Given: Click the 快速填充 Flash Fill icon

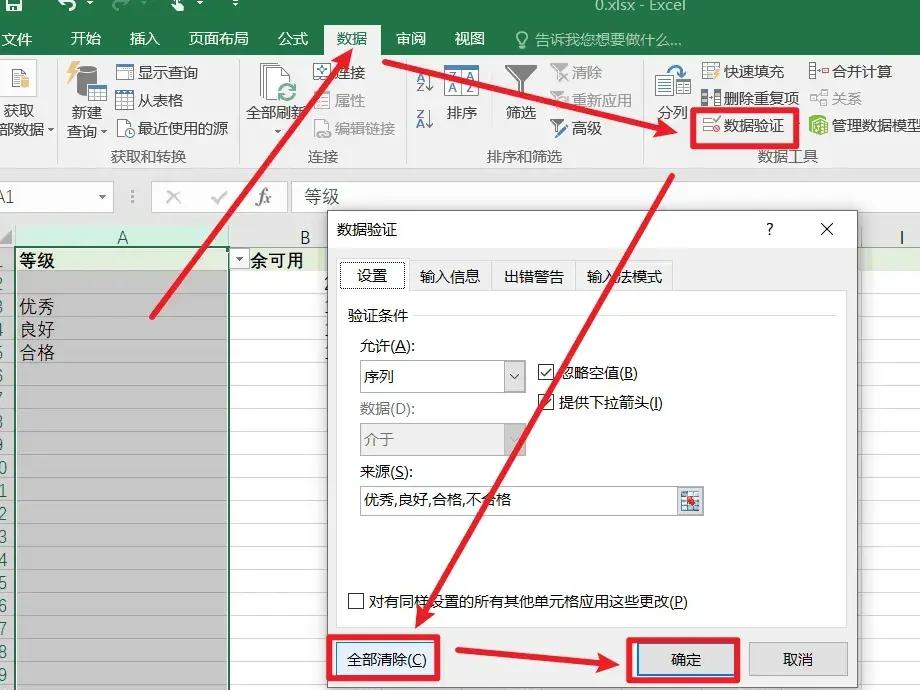Looking at the screenshot, I should [x=711, y=72].
